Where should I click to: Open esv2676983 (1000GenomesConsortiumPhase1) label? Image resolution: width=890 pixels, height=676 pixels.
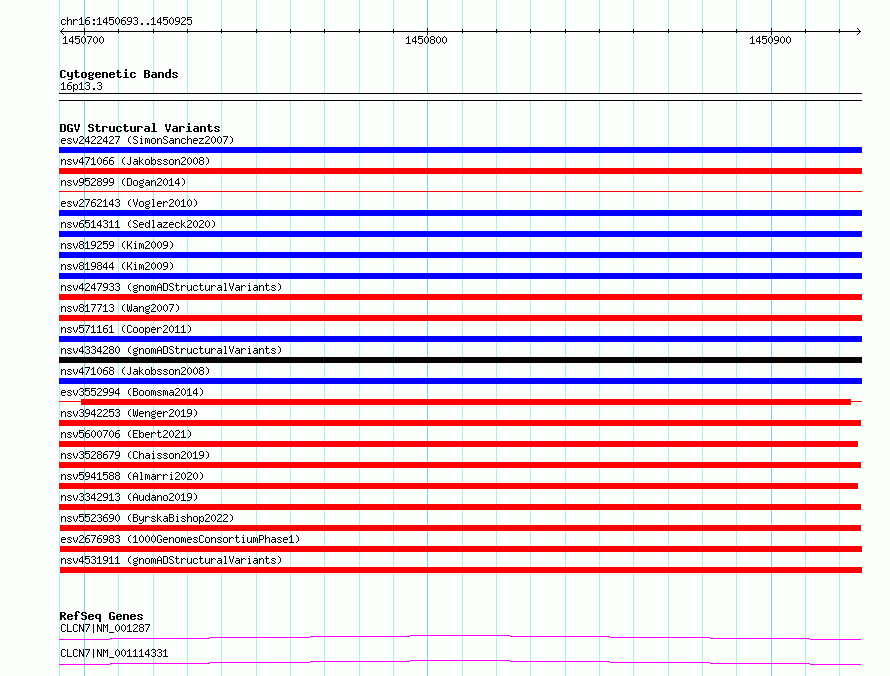180,539
